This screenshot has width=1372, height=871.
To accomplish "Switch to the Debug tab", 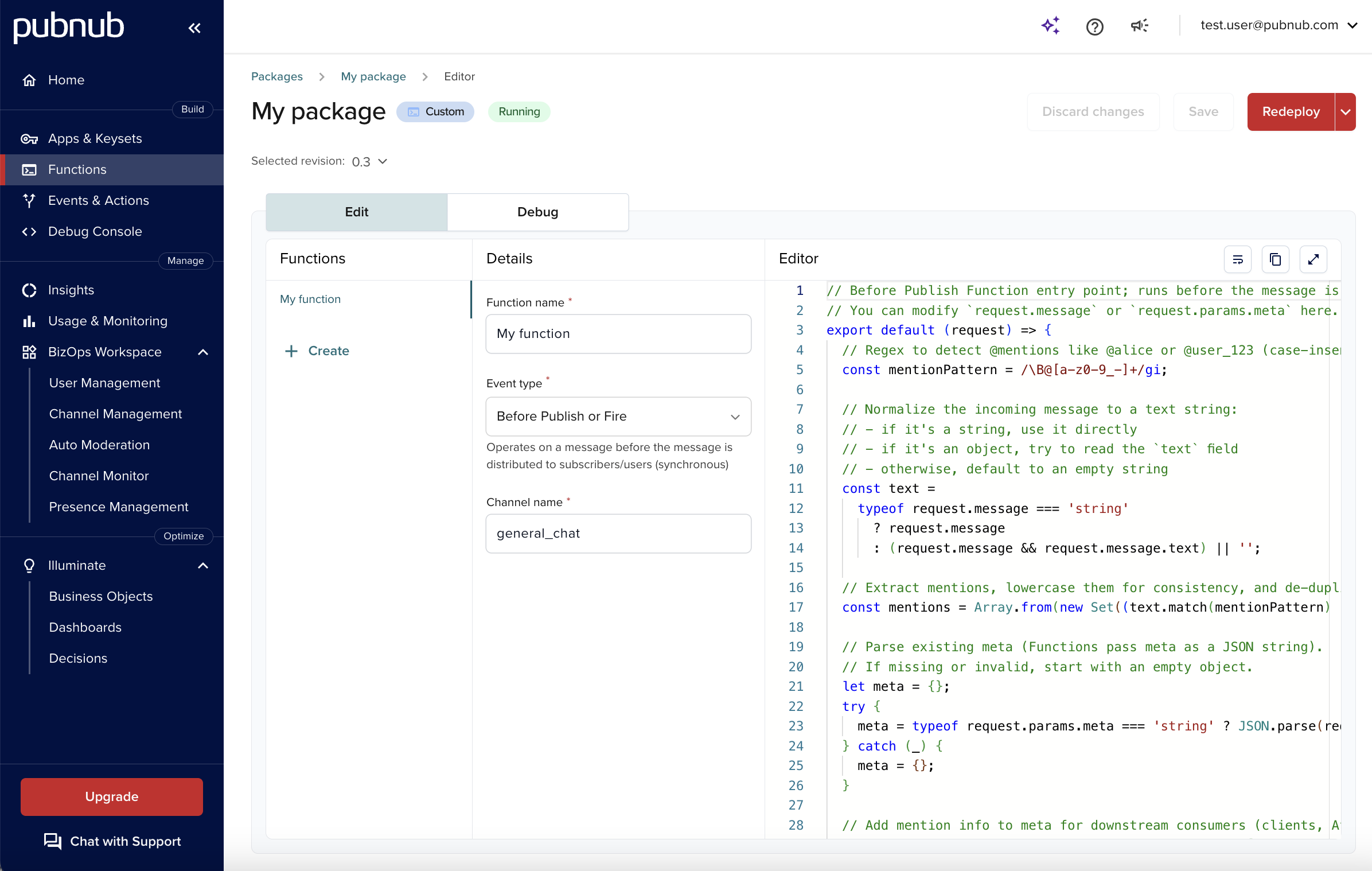I will [x=537, y=212].
